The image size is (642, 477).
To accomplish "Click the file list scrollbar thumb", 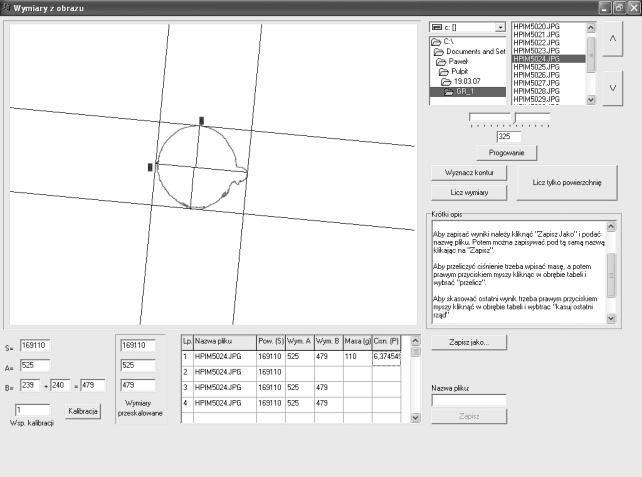I will 591,54.
